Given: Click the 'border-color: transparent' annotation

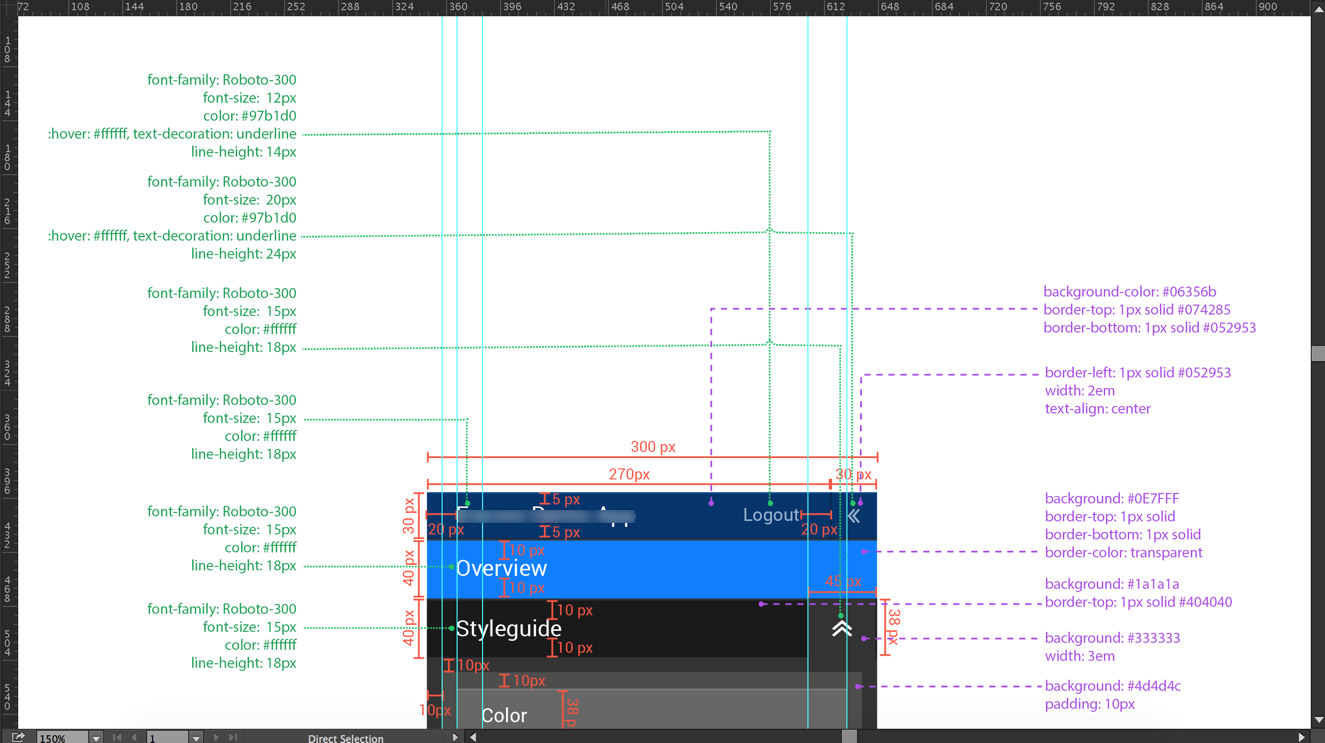Looking at the screenshot, I should [1124, 553].
